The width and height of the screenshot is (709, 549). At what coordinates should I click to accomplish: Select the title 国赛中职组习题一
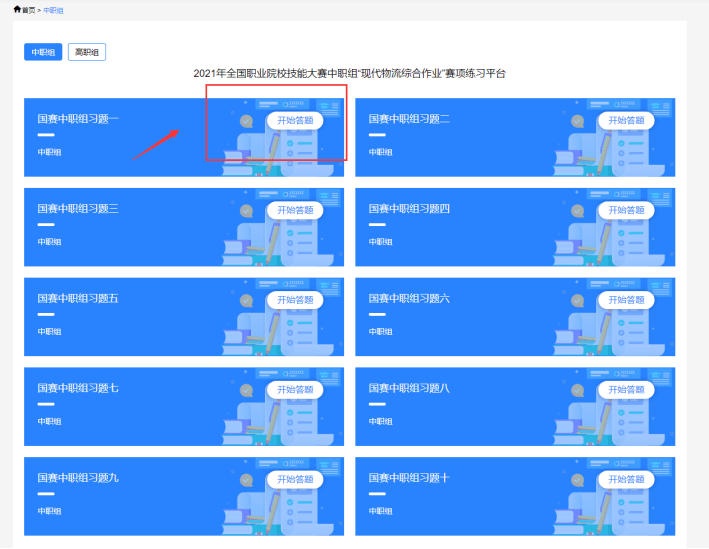[x=78, y=119]
